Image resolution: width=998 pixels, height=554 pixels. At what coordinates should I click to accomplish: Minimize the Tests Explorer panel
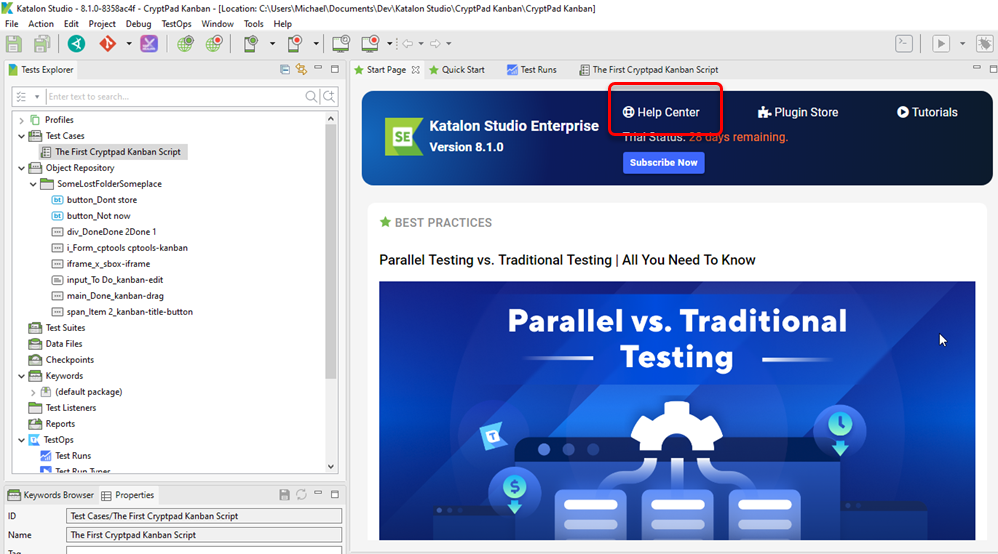coord(318,67)
